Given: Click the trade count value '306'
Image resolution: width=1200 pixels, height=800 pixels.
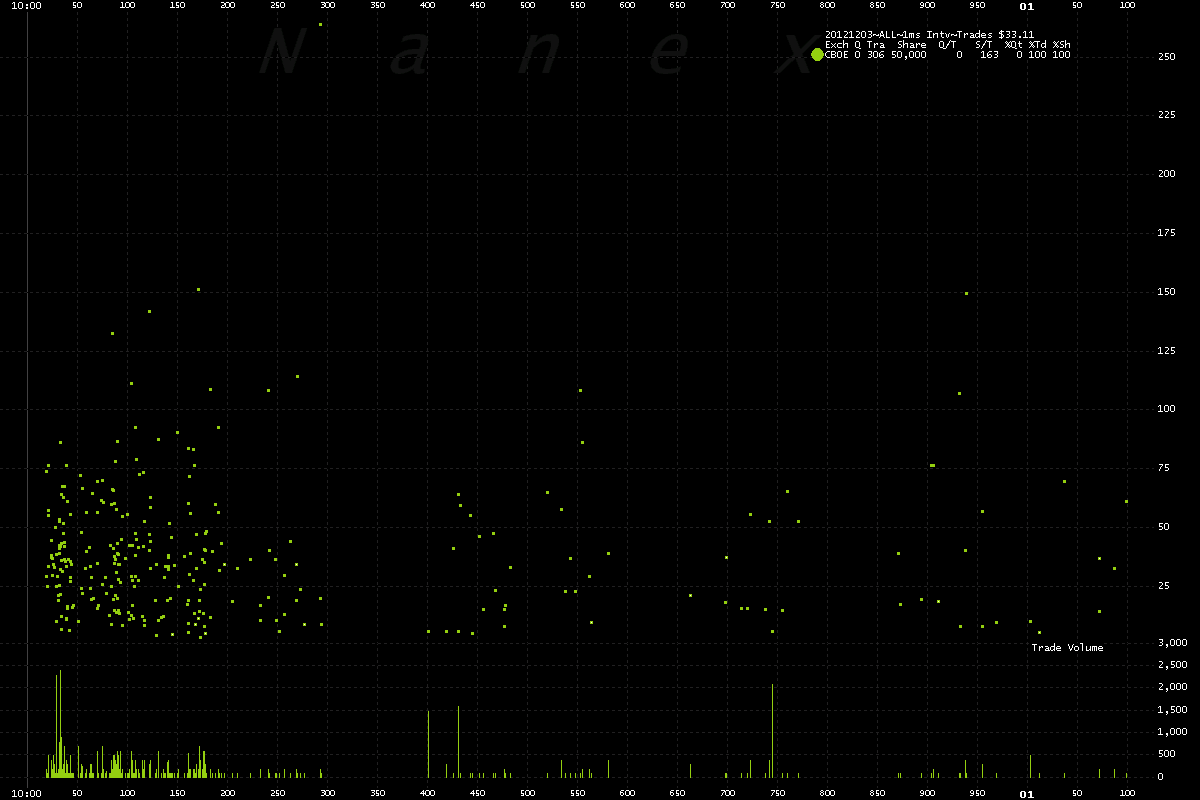Looking at the screenshot, I should pyautogui.click(x=876, y=55).
